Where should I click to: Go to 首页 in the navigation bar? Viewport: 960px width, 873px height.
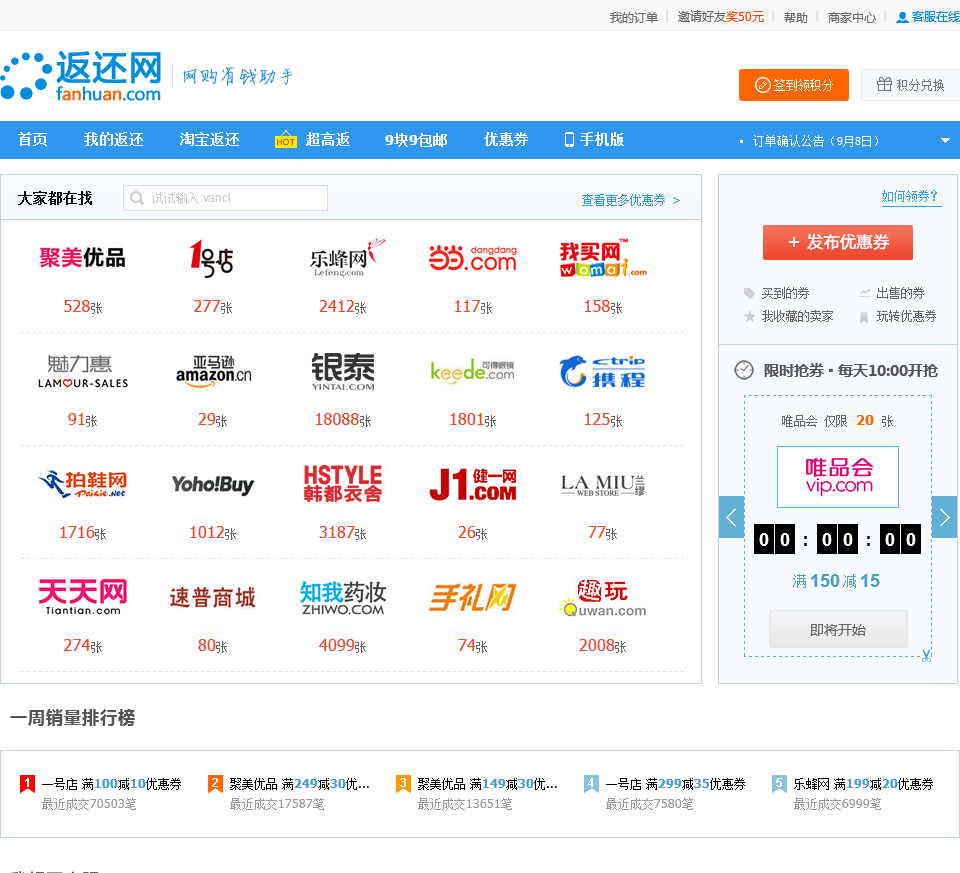(32, 140)
